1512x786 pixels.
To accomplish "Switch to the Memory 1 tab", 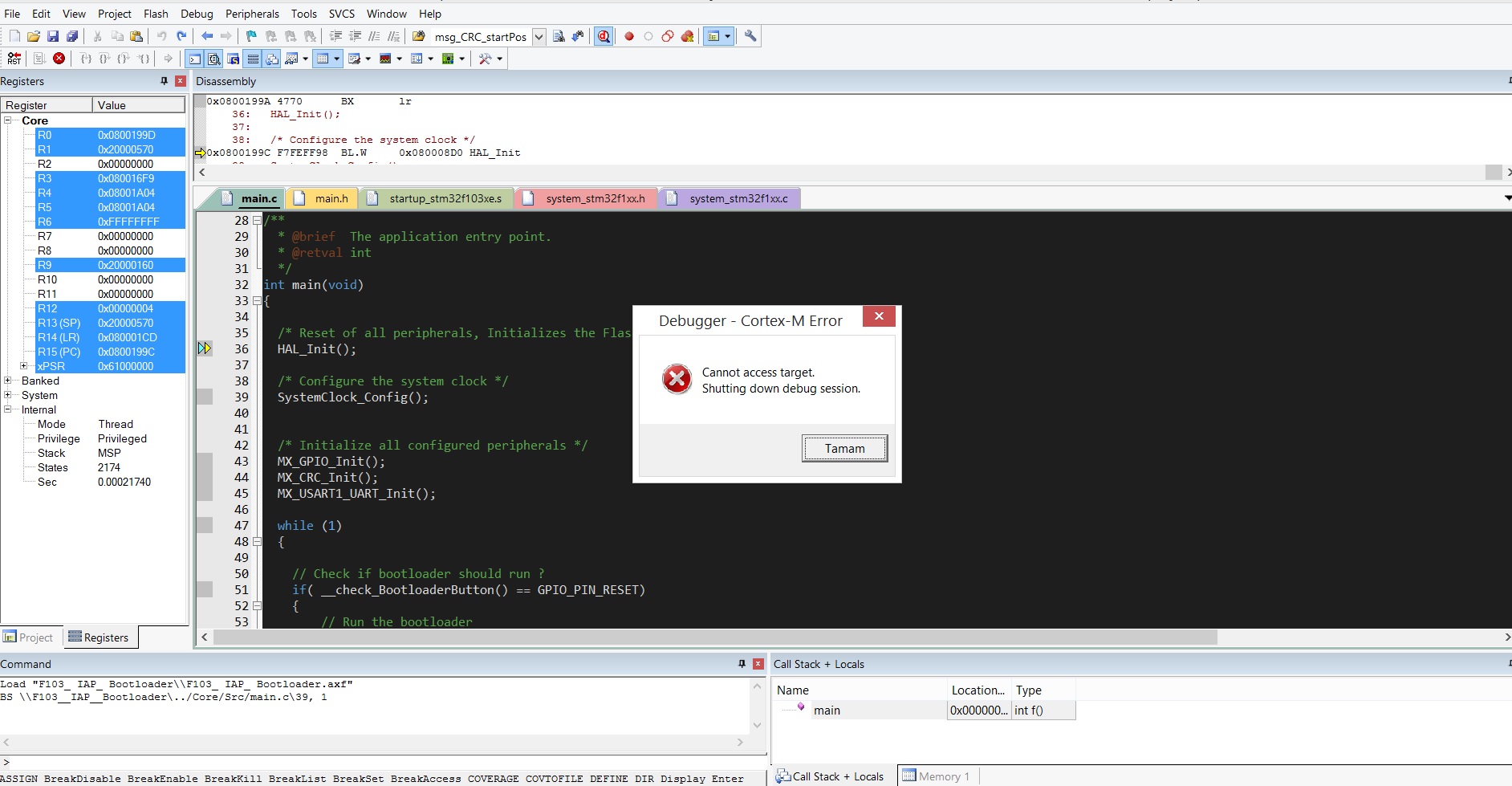I will [937, 776].
